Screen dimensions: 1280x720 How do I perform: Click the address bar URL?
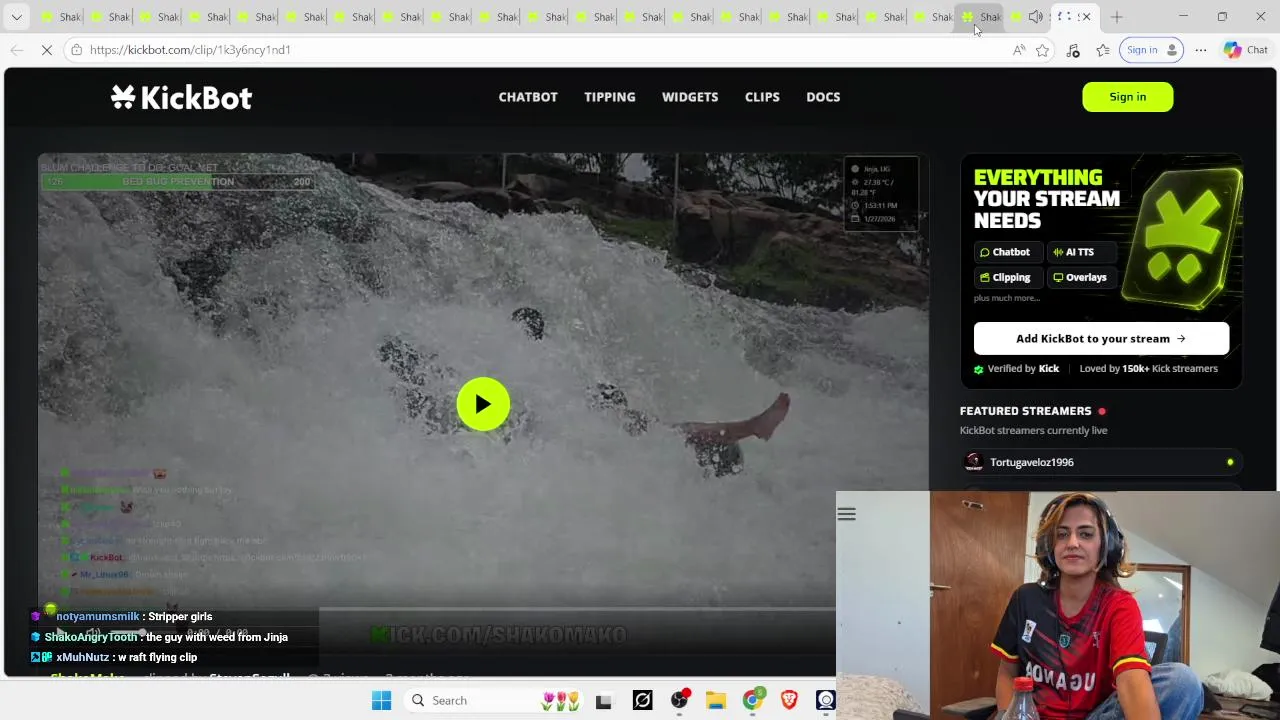[190, 50]
